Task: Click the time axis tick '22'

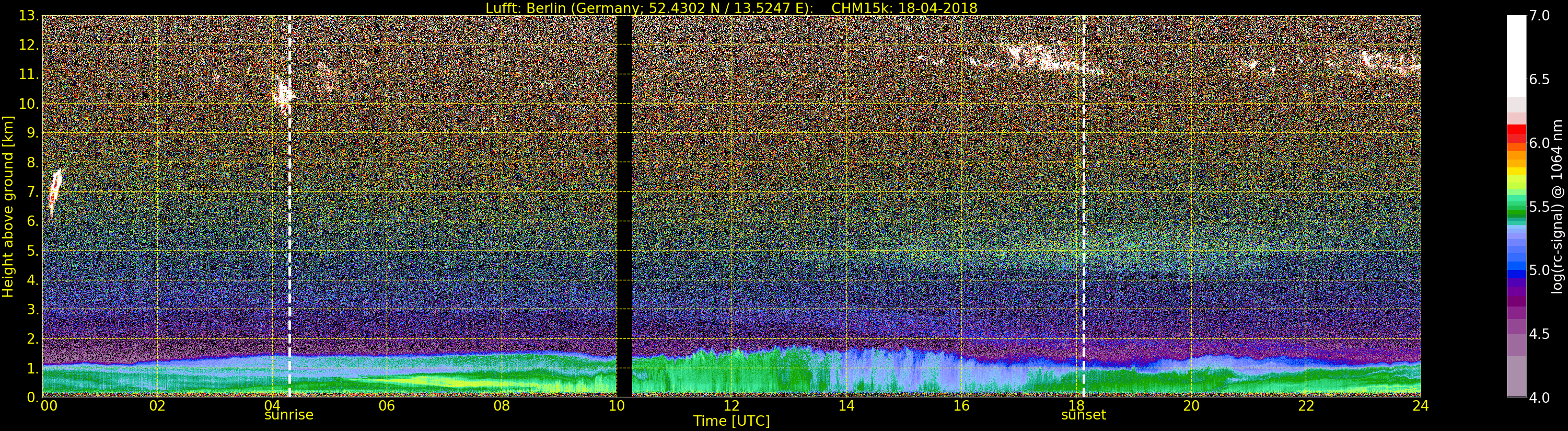Action: (x=1306, y=406)
